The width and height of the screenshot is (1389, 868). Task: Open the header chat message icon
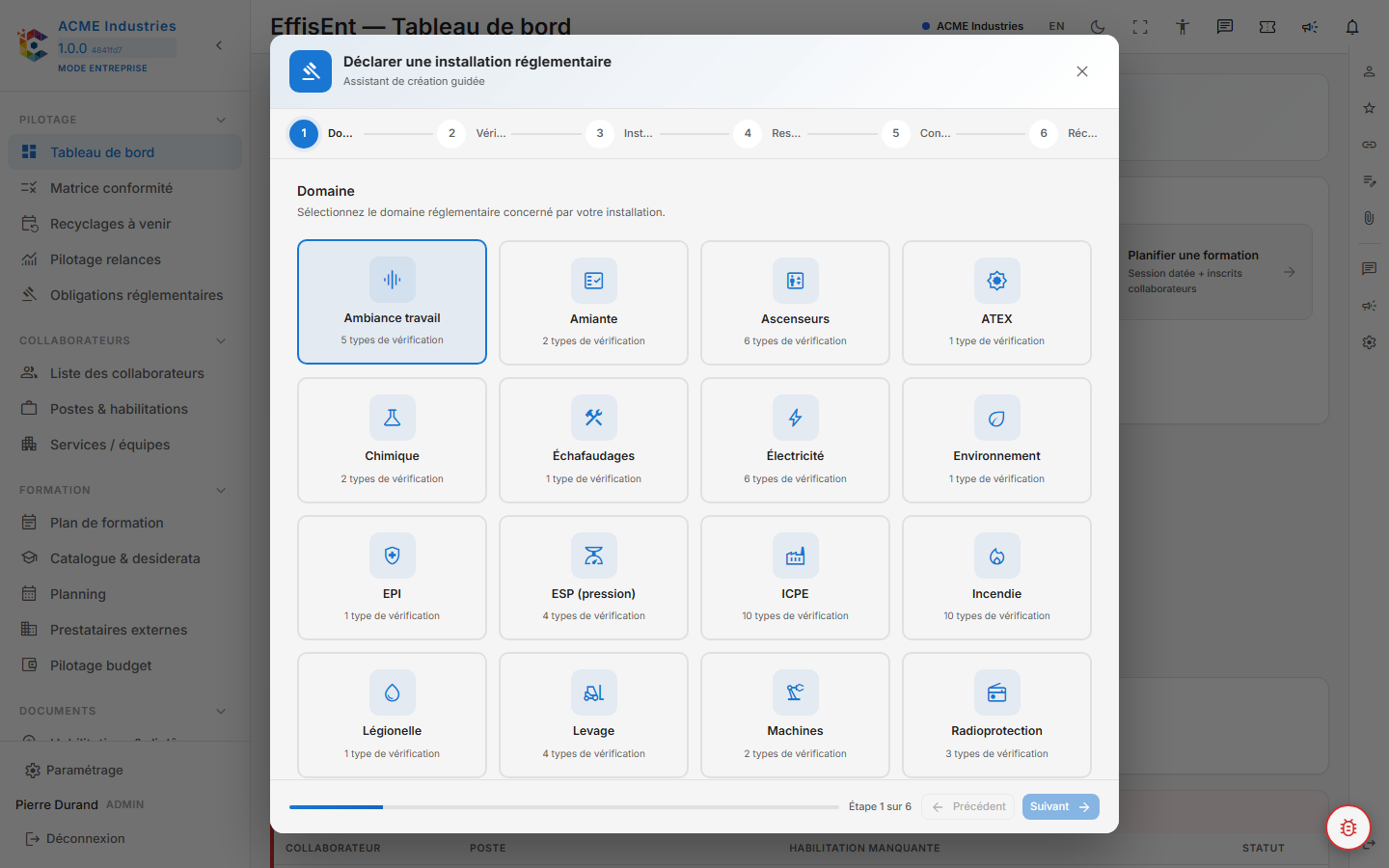coord(1225,27)
